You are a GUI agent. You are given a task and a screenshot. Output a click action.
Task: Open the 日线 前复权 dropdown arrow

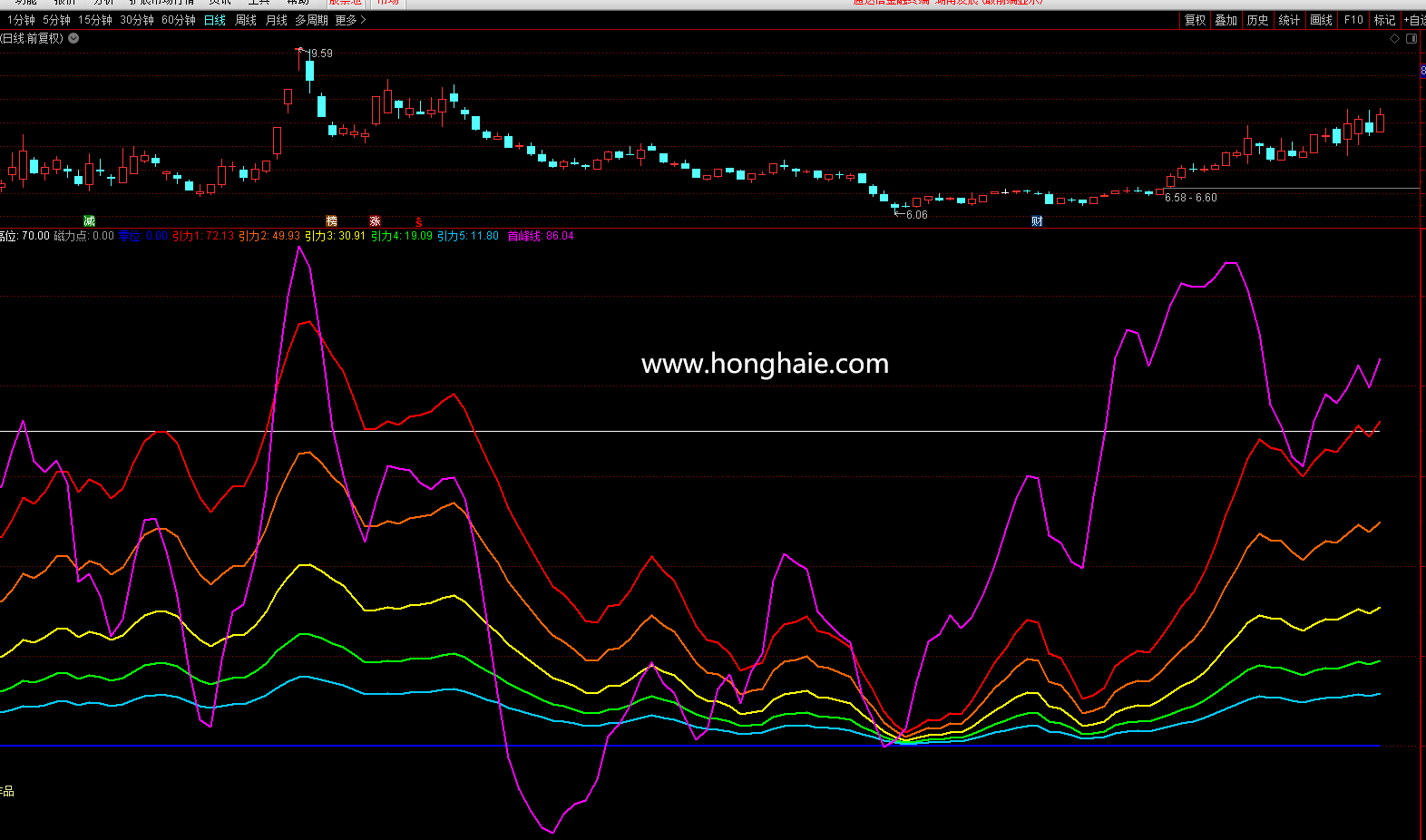73,38
